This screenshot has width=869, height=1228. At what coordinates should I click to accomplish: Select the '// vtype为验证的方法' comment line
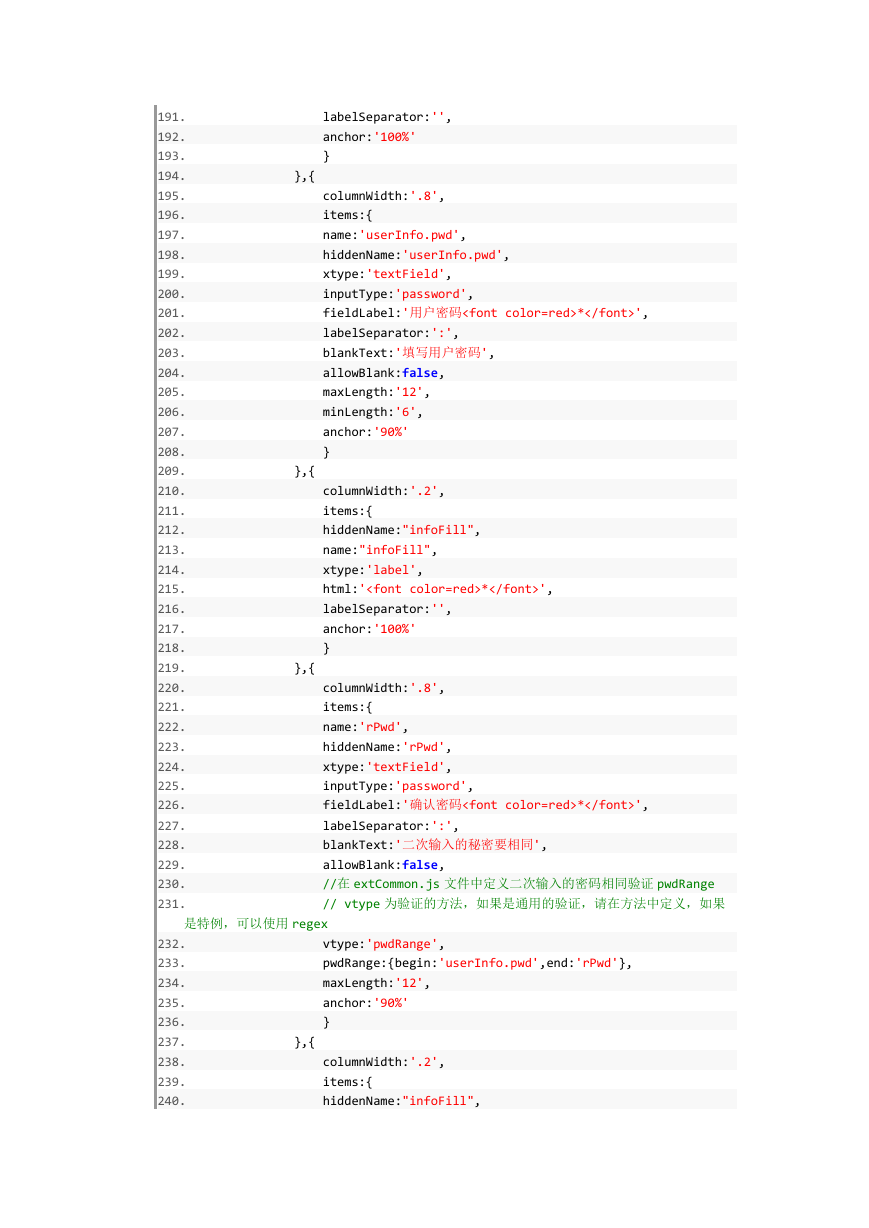pos(455,914)
